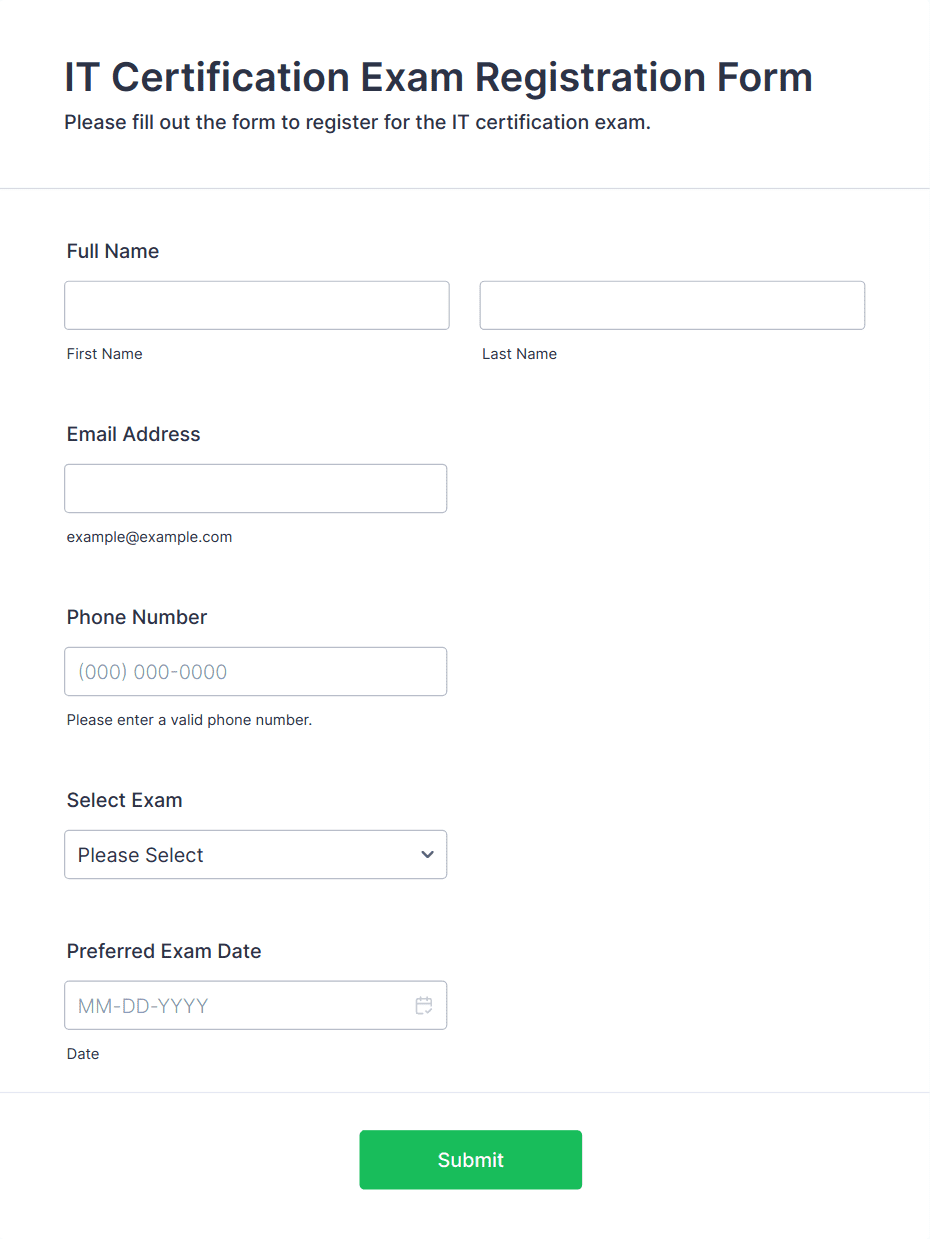This screenshot has width=930, height=1239.
Task: Click the Select Exam label
Action: 125,800
